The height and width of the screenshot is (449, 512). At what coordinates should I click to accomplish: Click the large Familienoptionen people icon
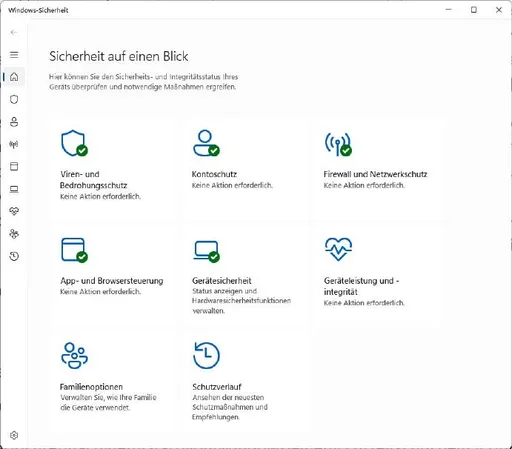[x=74, y=355]
